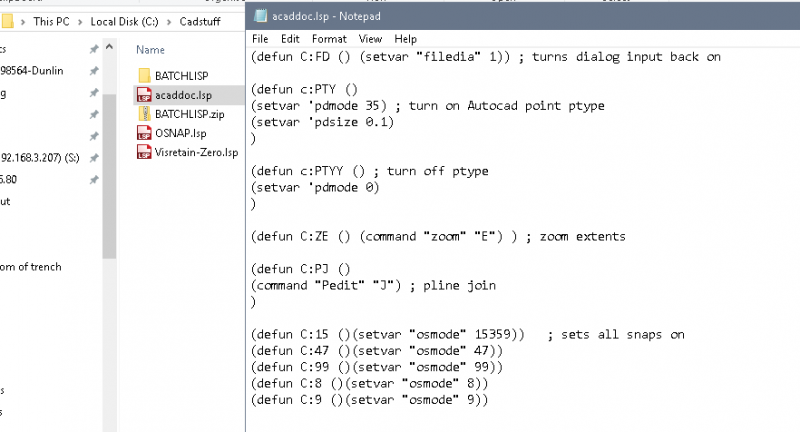Open the File menu in Notepad
The height and width of the screenshot is (432, 800).
pyautogui.click(x=260, y=38)
